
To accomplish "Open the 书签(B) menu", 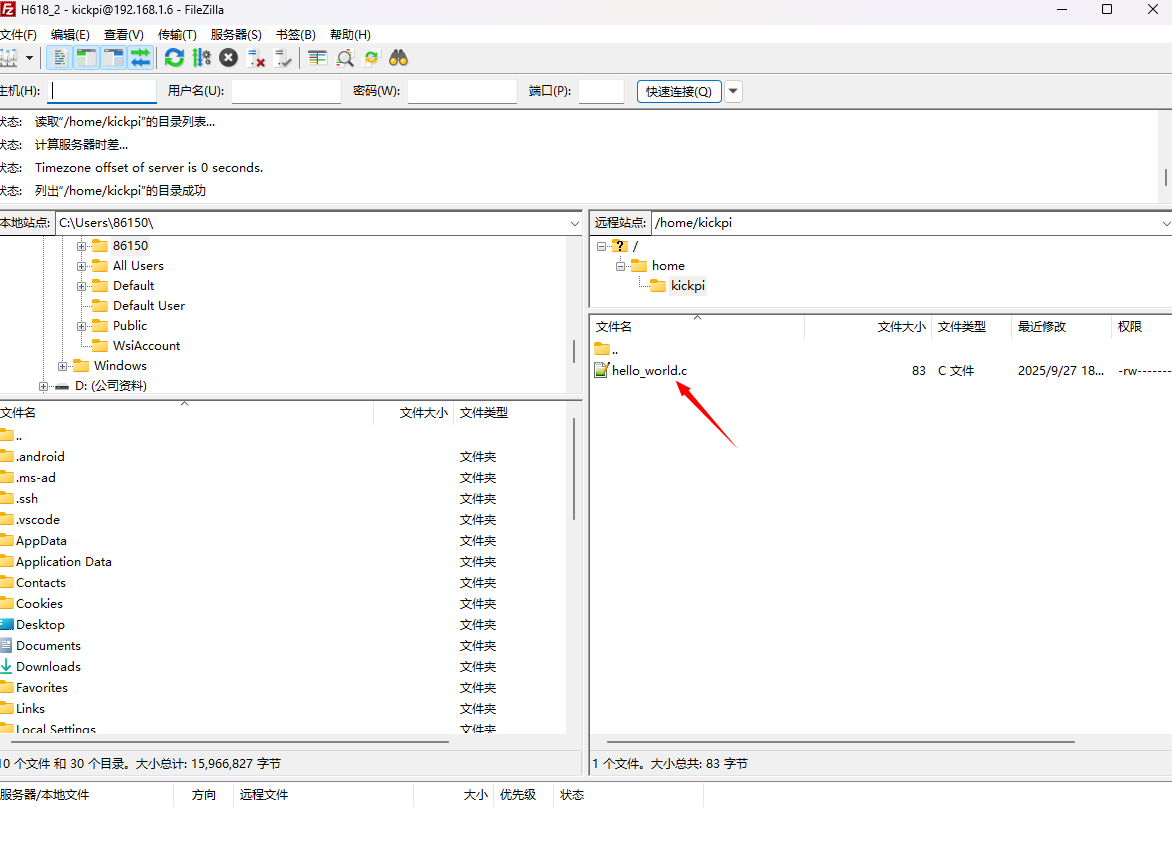I will point(295,34).
